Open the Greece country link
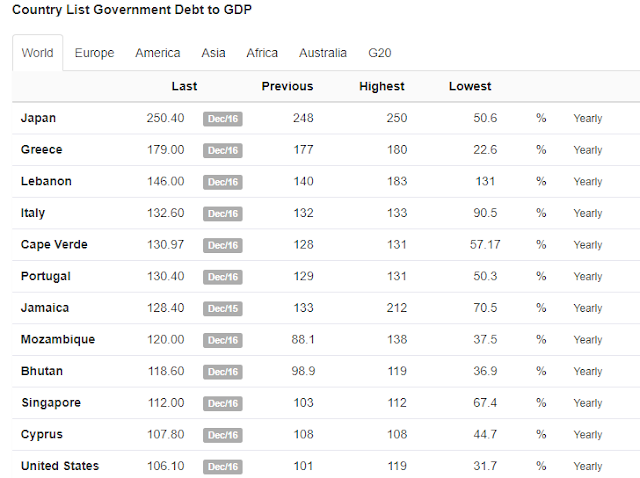640x478 pixels. click(x=42, y=149)
